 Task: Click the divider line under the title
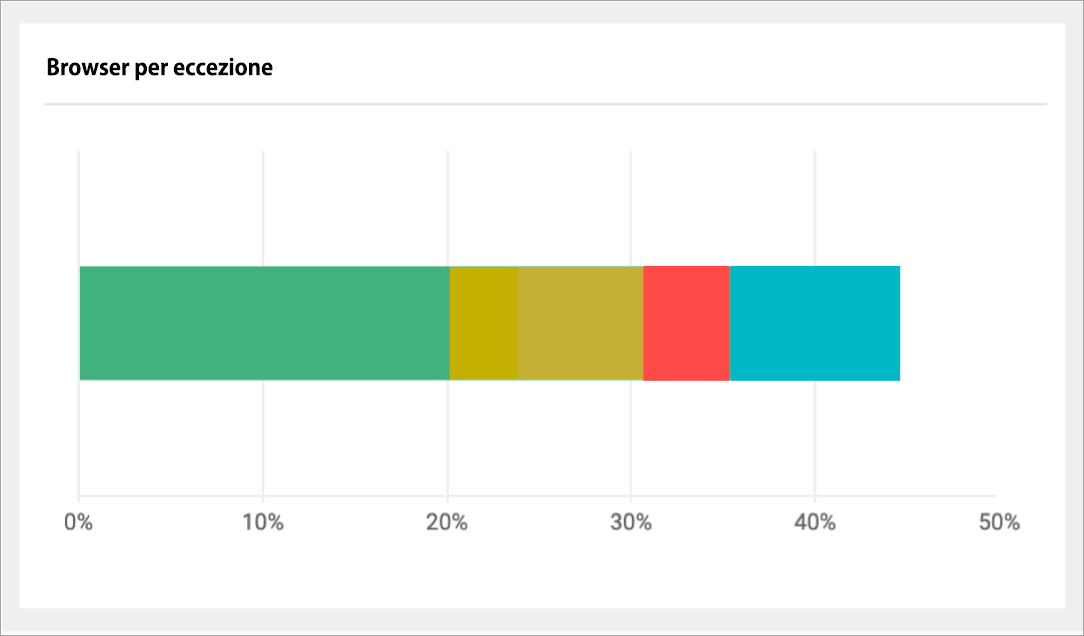click(545, 104)
